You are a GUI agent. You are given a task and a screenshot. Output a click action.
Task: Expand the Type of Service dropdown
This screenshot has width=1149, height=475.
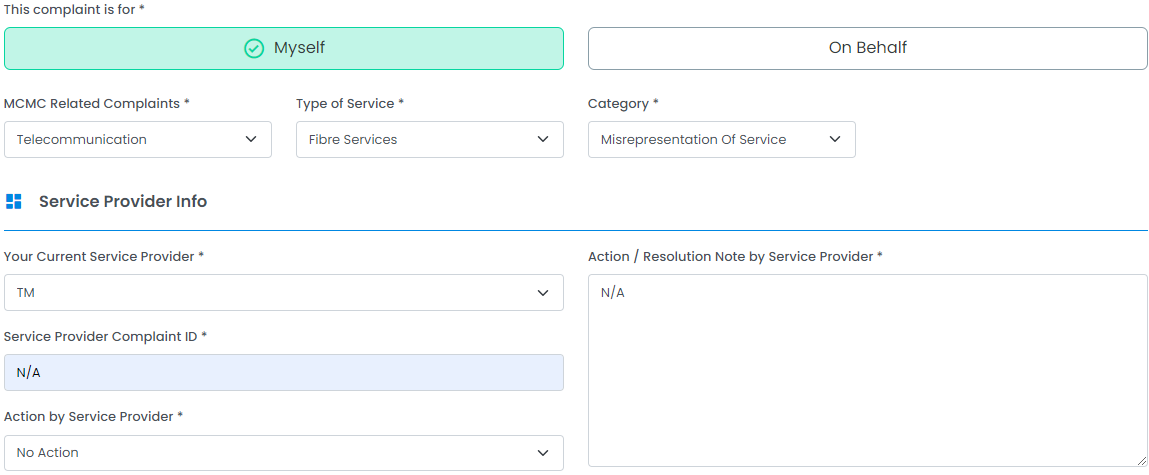429,140
